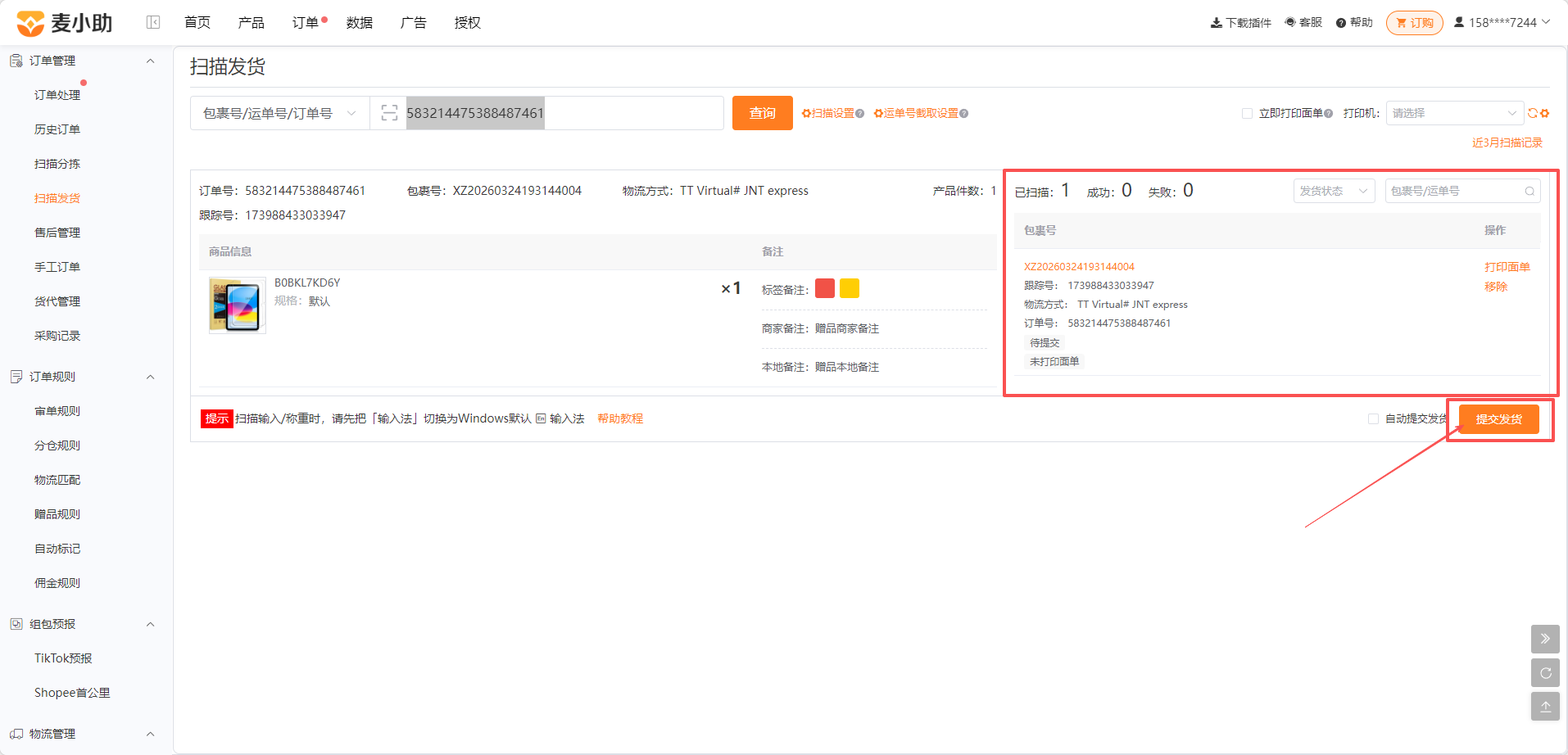Open 订单处理 in sidebar
1568x755 pixels.
click(57, 95)
